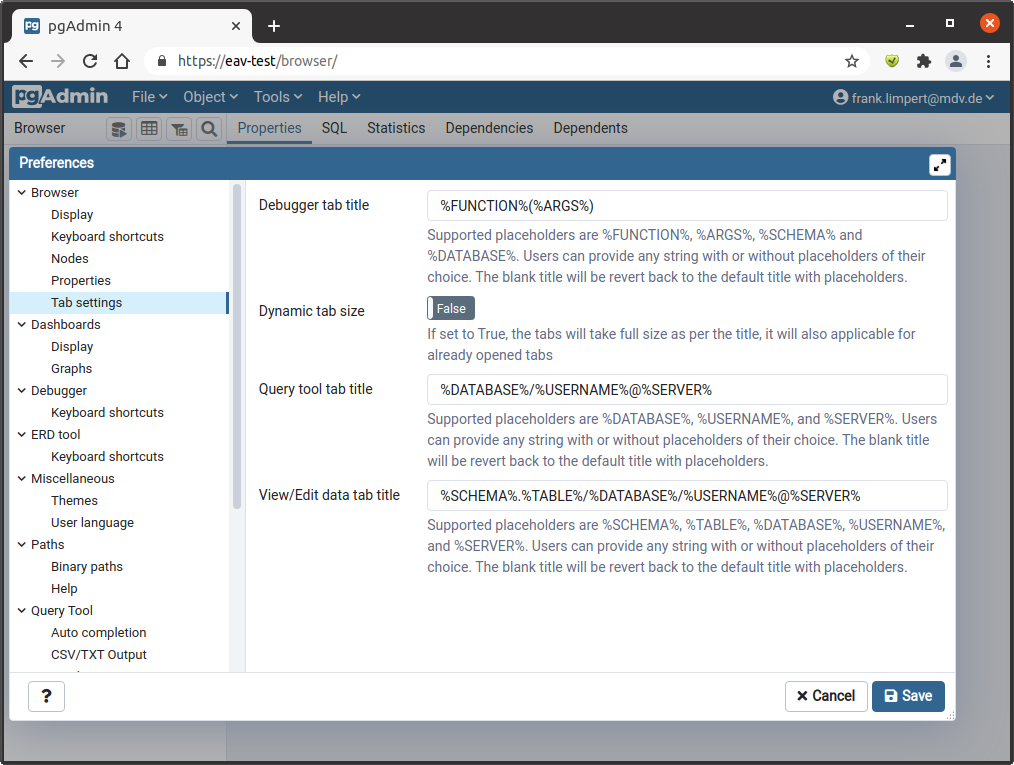Select Themes under Miscellaneous
Image resolution: width=1014 pixels, height=765 pixels.
(75, 501)
